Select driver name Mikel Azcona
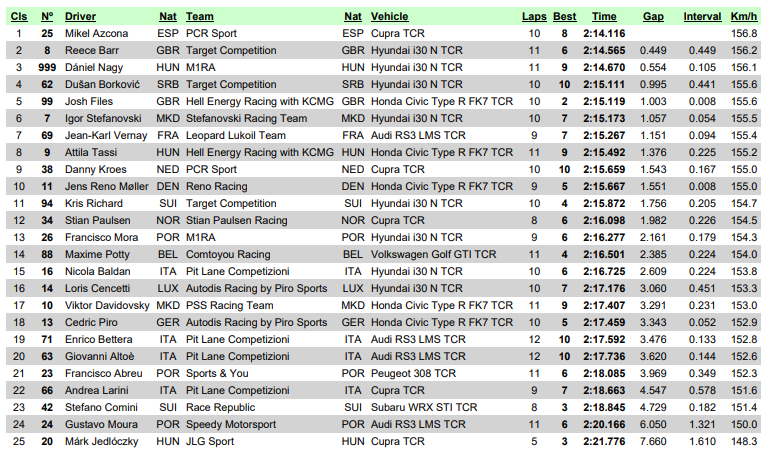The height and width of the screenshot is (453, 771). pos(96,33)
